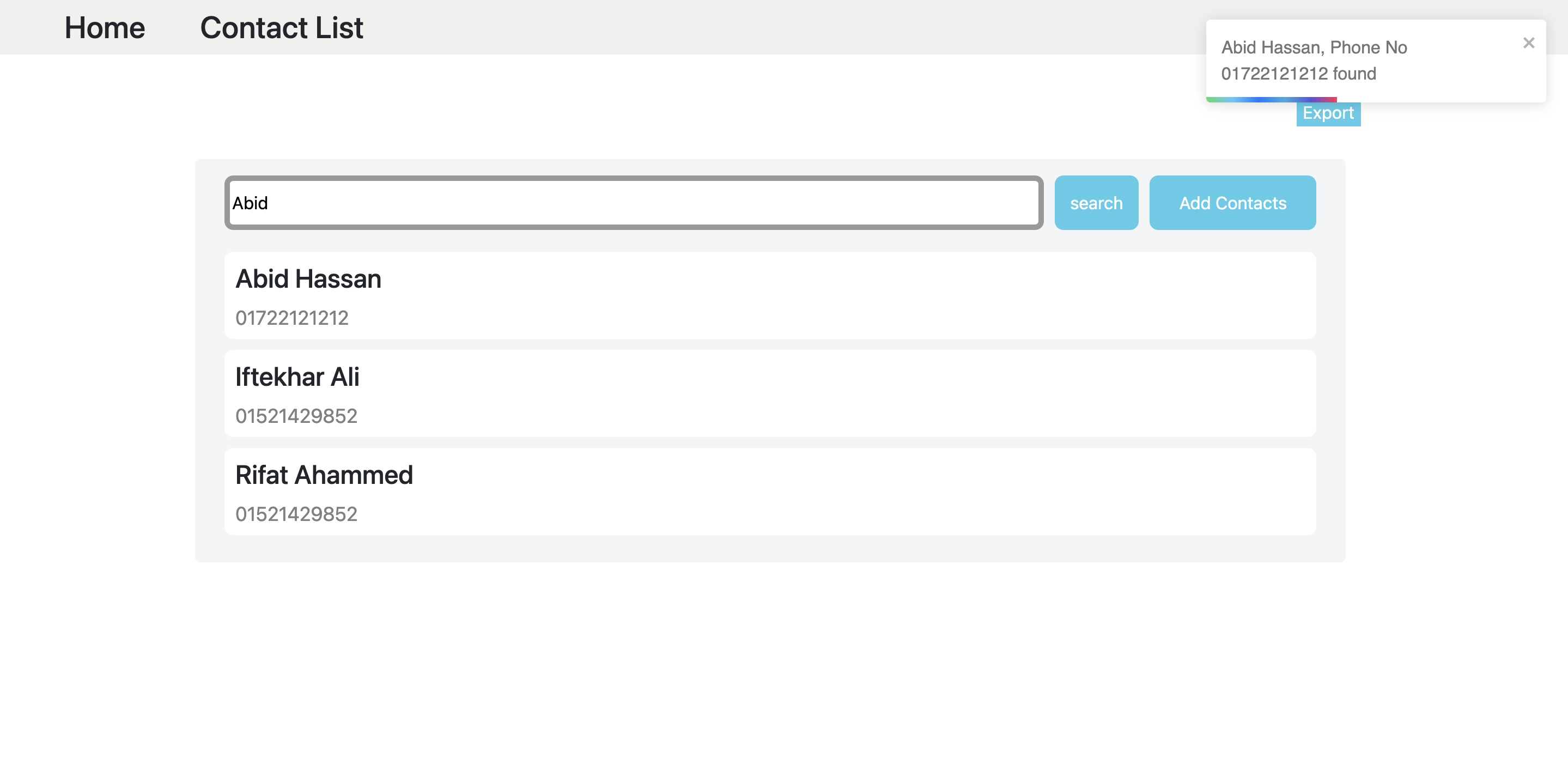Click the Rifat Ahammed name heading
The height and width of the screenshot is (776, 1568).
coord(324,475)
